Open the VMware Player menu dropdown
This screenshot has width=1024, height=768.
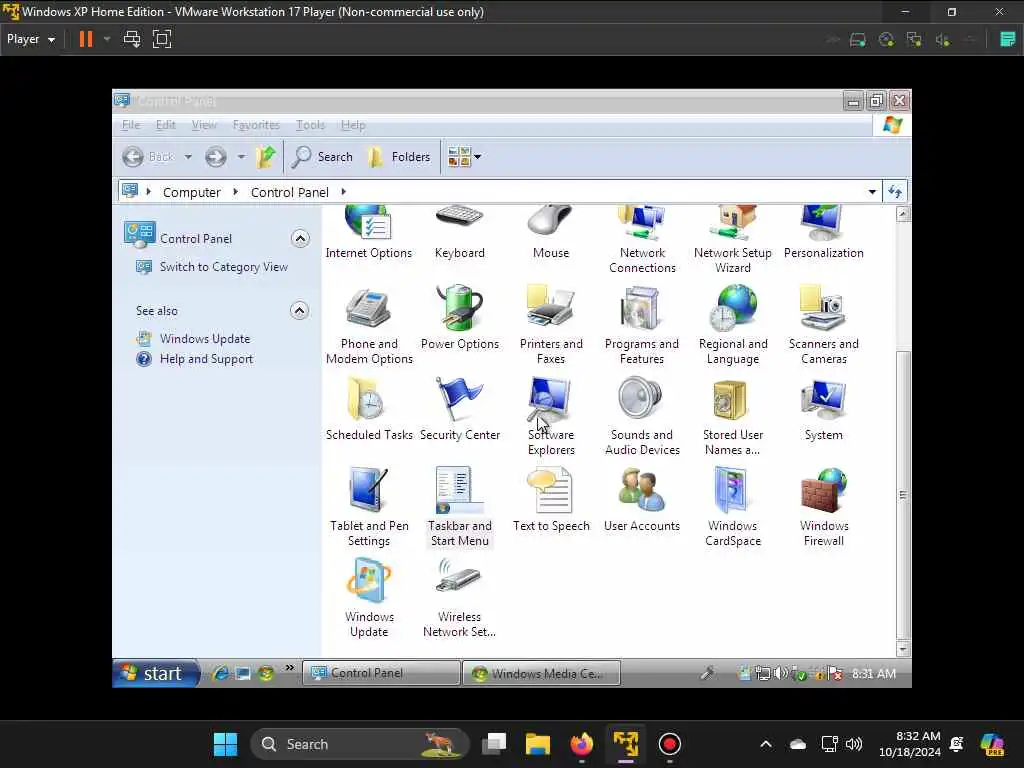pyautogui.click(x=31, y=39)
